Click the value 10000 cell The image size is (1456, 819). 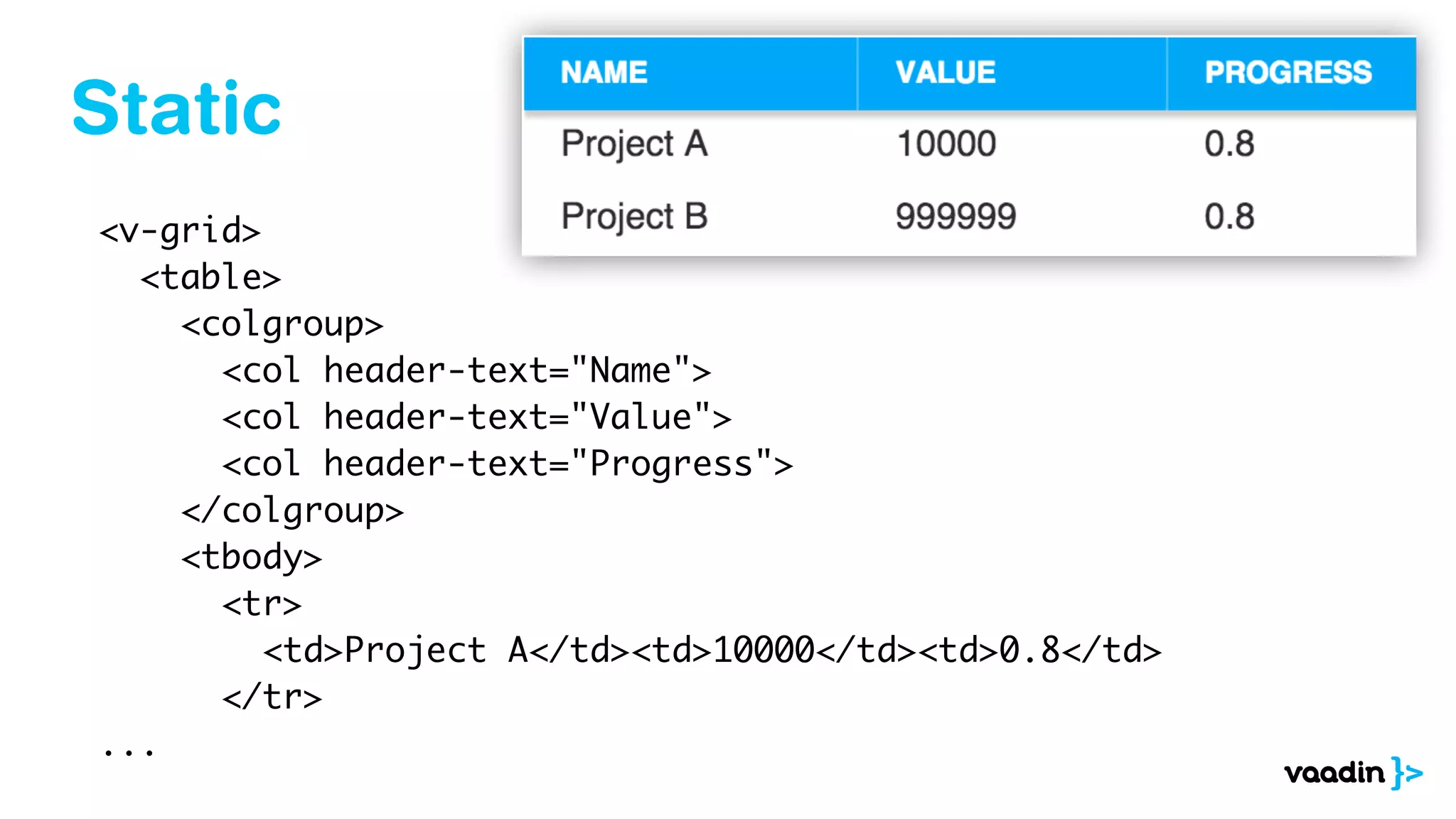[946, 144]
